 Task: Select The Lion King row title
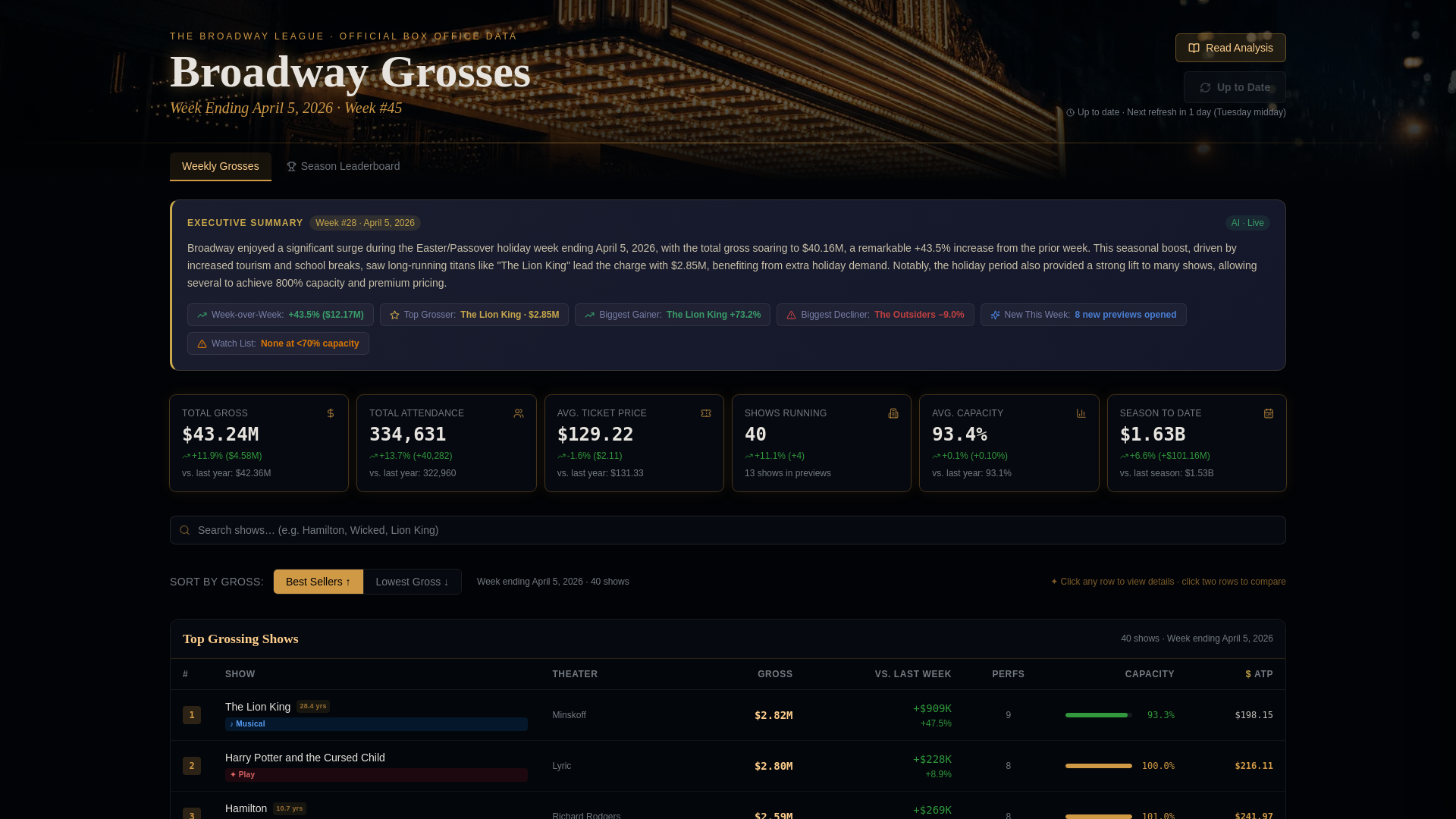tap(258, 707)
